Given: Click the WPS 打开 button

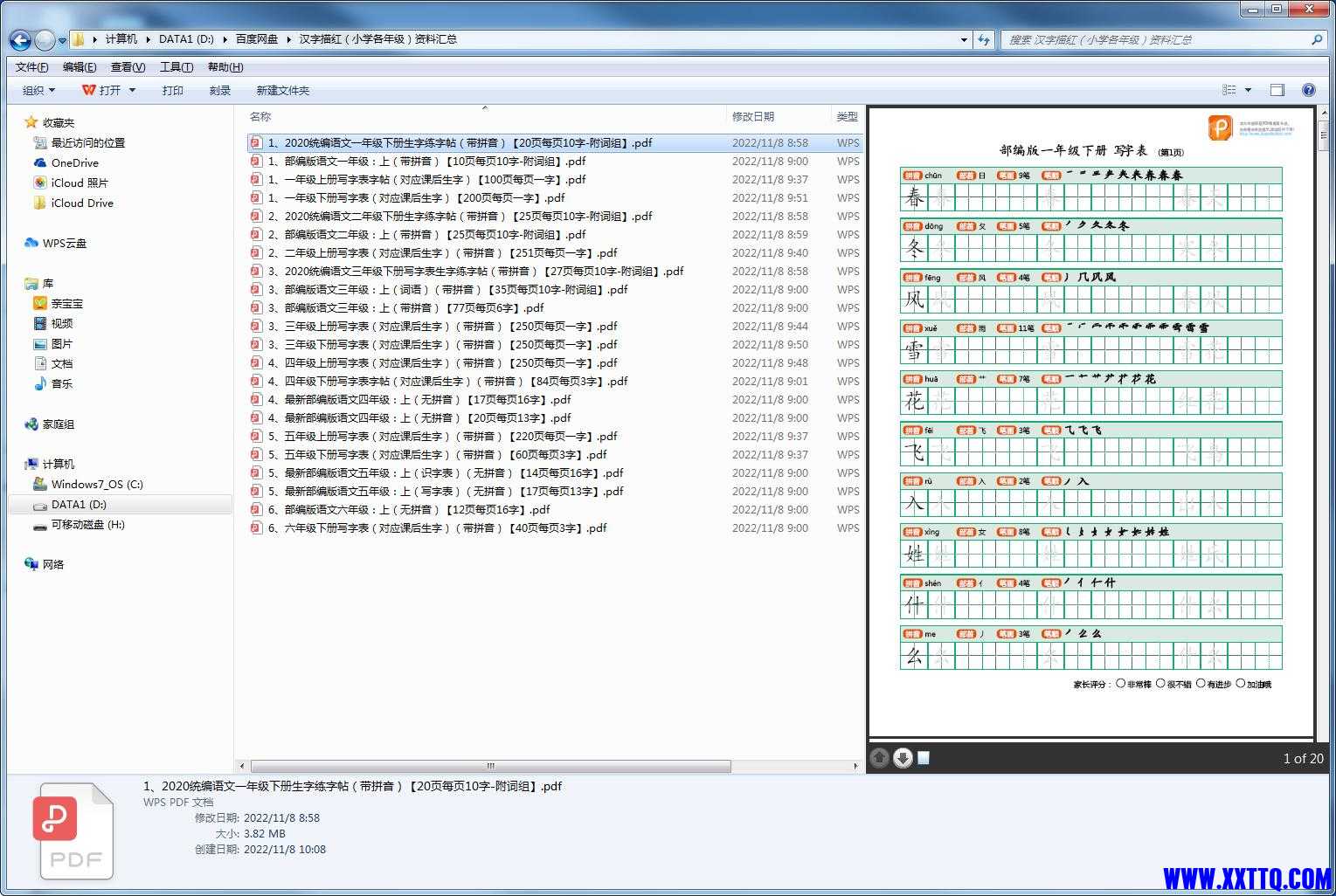Looking at the screenshot, I should pyautogui.click(x=101, y=90).
